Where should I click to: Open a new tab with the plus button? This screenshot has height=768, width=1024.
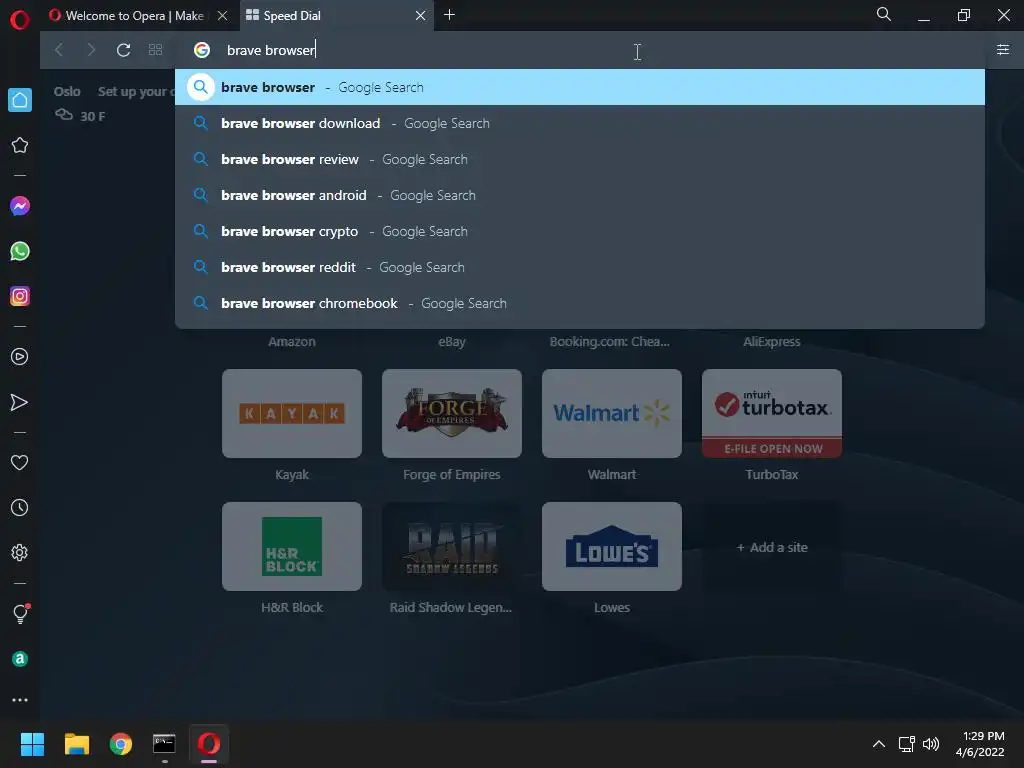(x=449, y=15)
